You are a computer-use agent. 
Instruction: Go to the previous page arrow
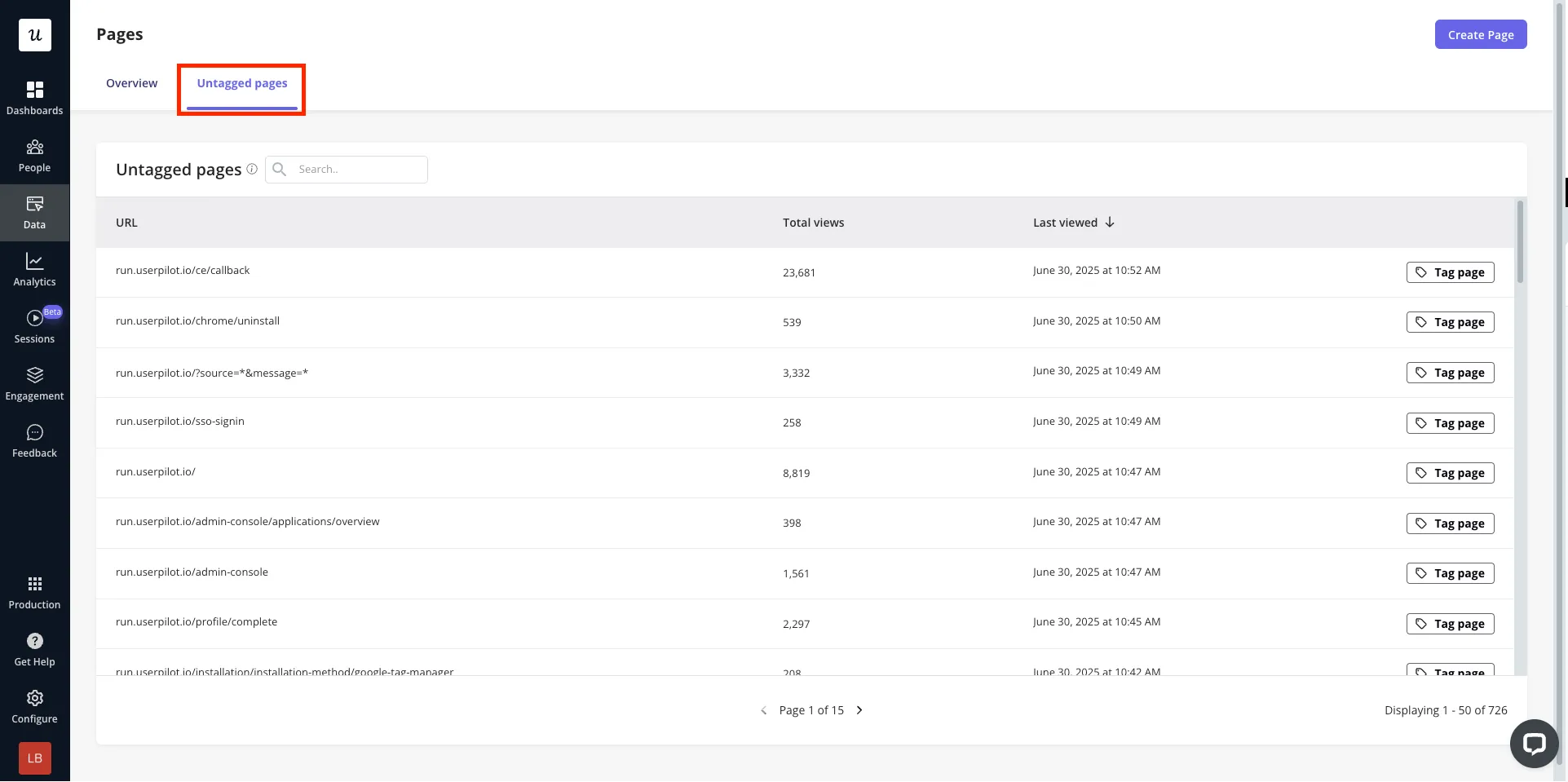pos(763,710)
